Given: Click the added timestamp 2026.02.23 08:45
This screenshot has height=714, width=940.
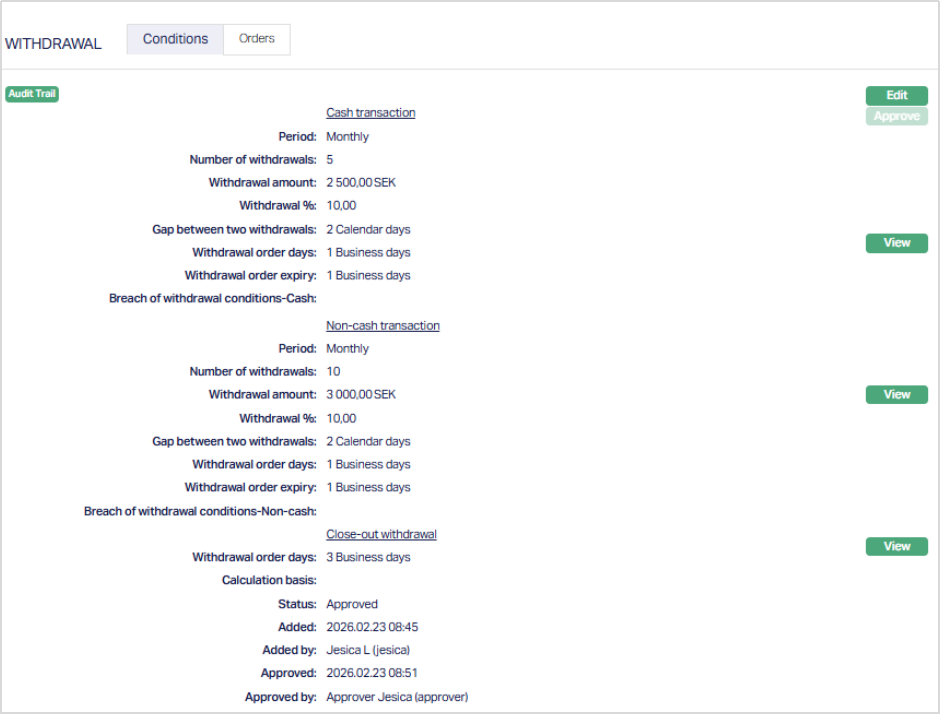Looking at the screenshot, I should (x=372, y=627).
